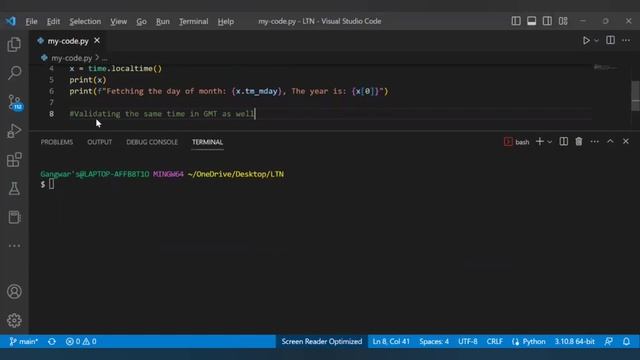Open the Edit menu
Image resolution: width=640 pixels, height=360 pixels.
point(53,21)
